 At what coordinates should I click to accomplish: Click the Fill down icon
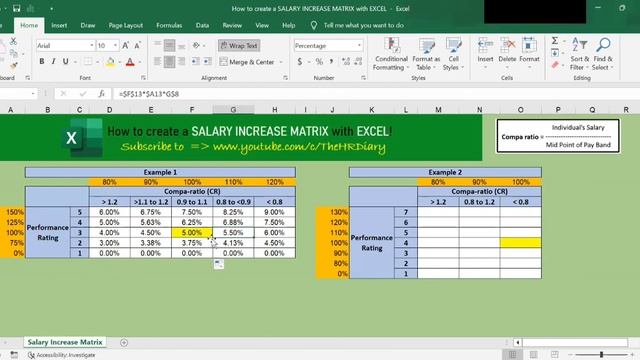point(555,53)
